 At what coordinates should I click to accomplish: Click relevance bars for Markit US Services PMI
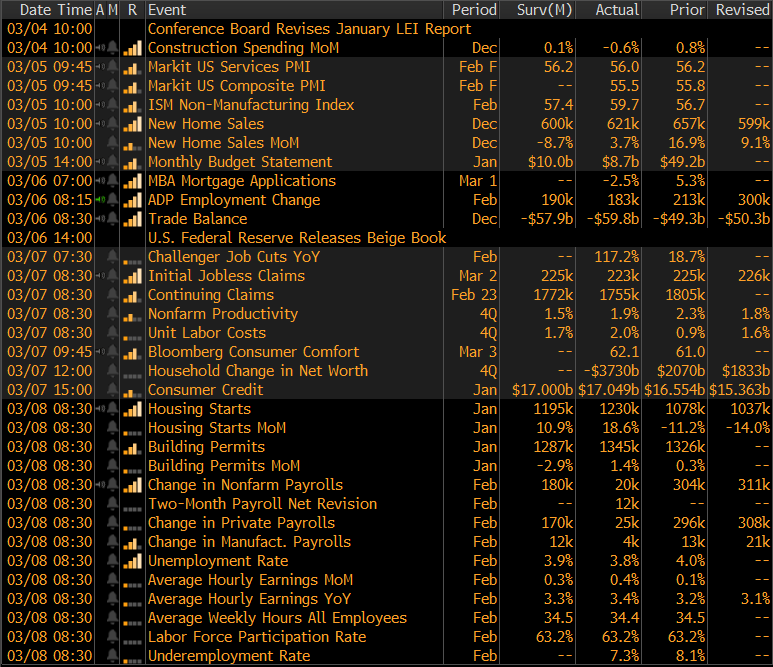[x=132, y=67]
